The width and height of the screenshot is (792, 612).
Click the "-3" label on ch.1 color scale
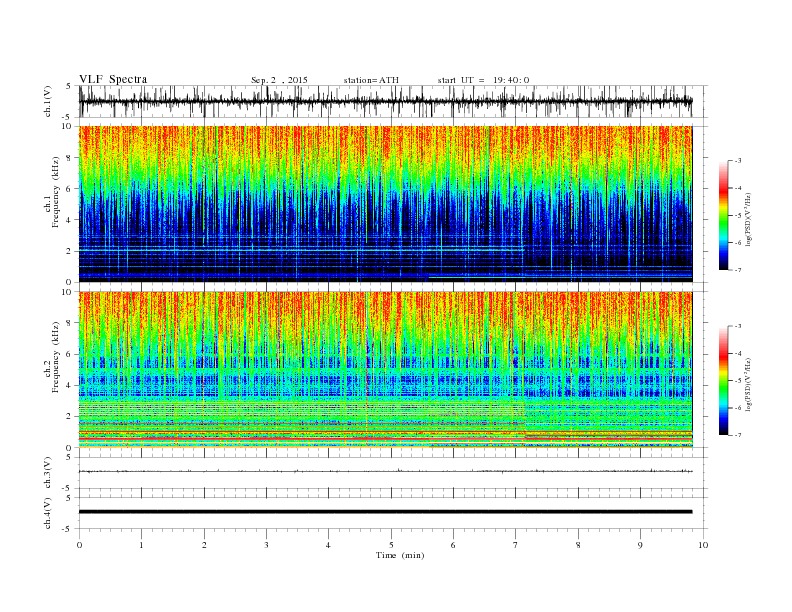click(x=738, y=161)
